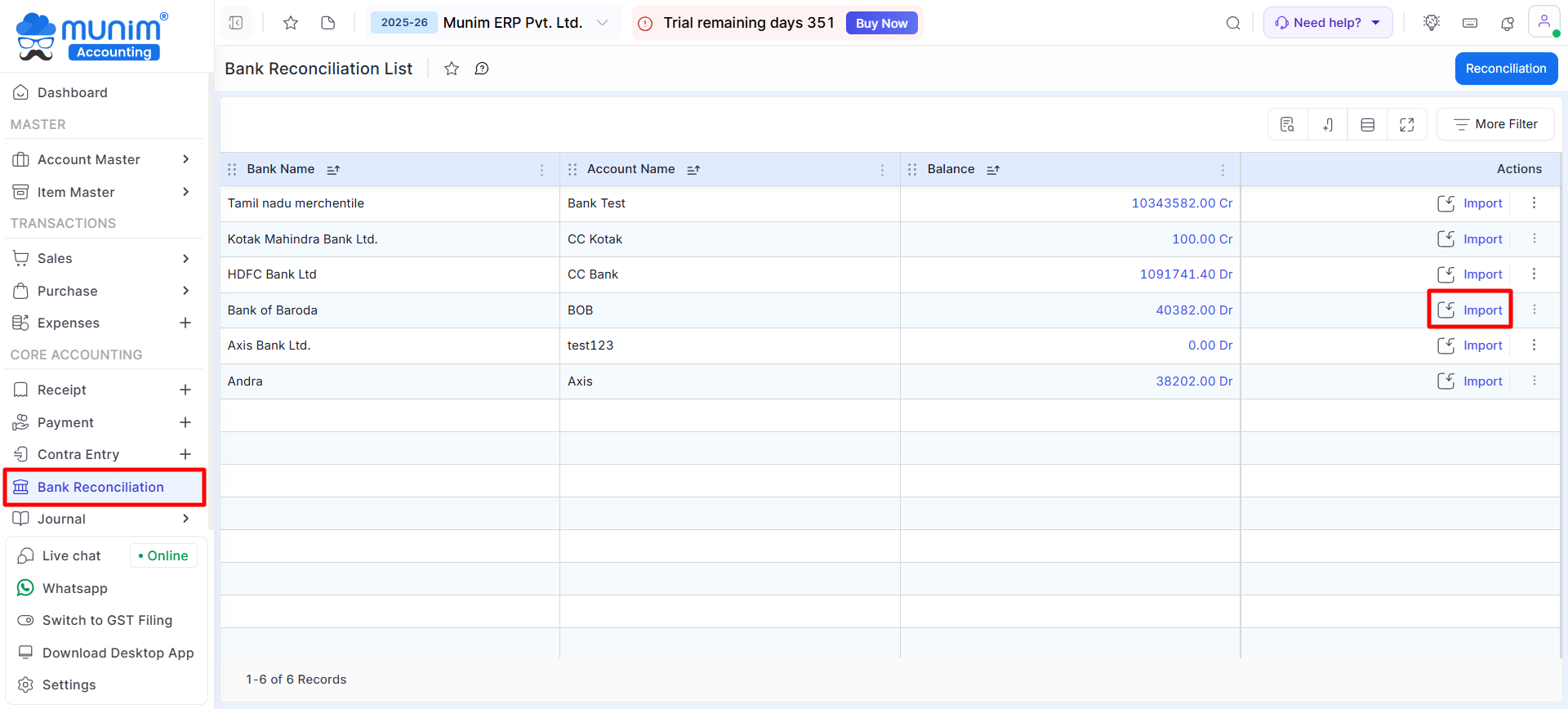Open more actions for Axis Bank row
The image size is (1568, 709).
pos(1535,345)
